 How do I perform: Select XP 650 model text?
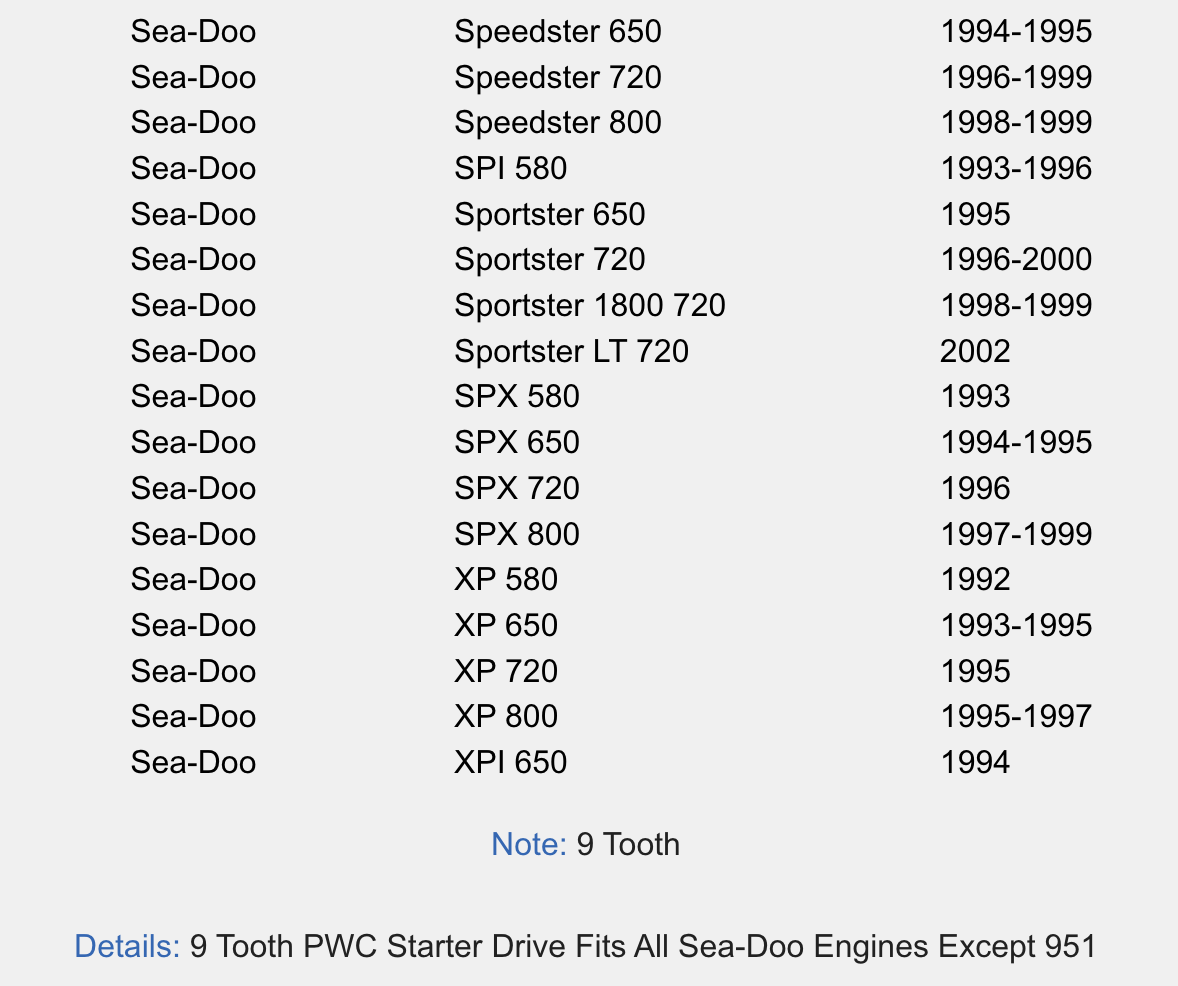point(506,625)
